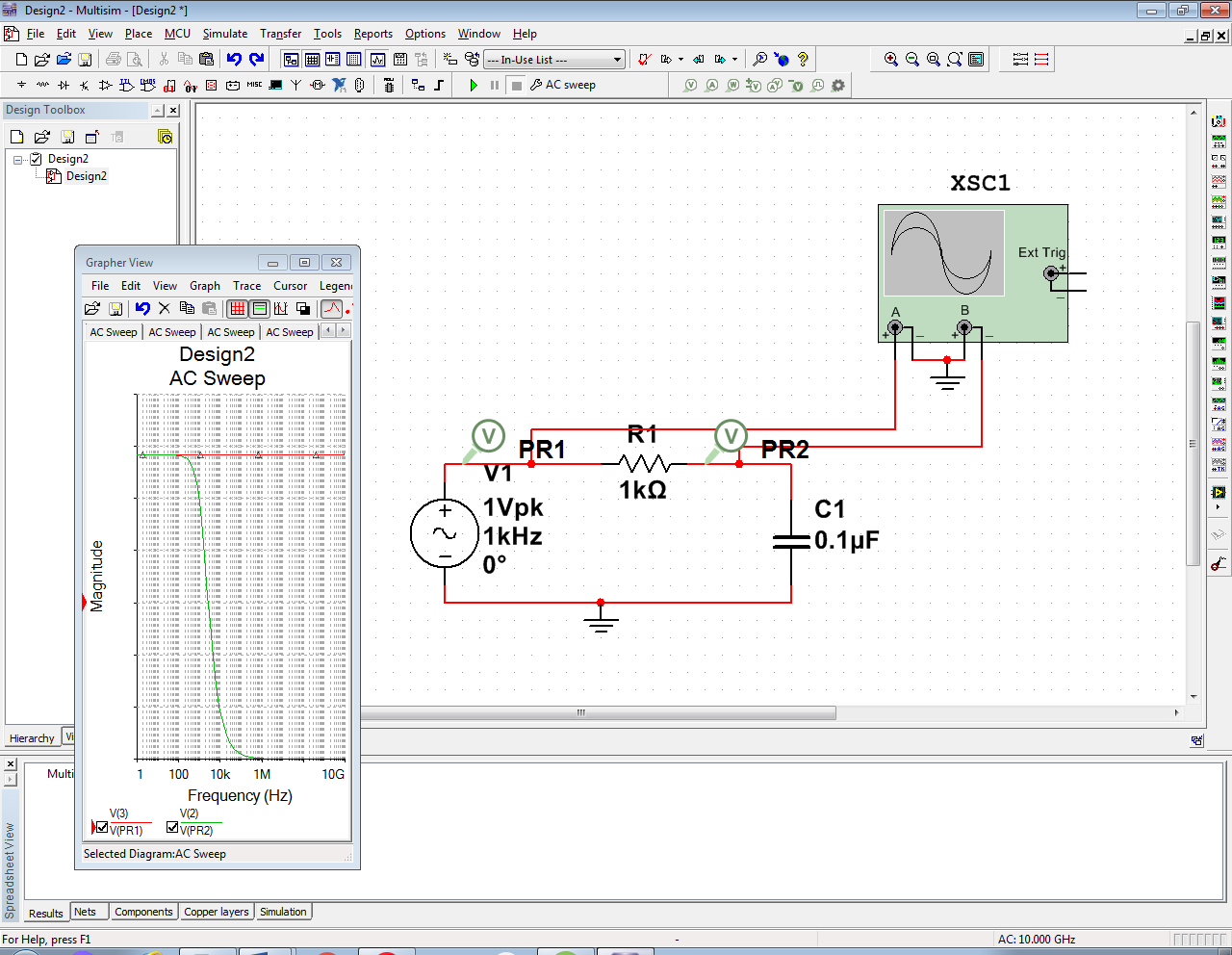
Task: Uncheck the V(PR1) trace checkbox
Action: (102, 828)
